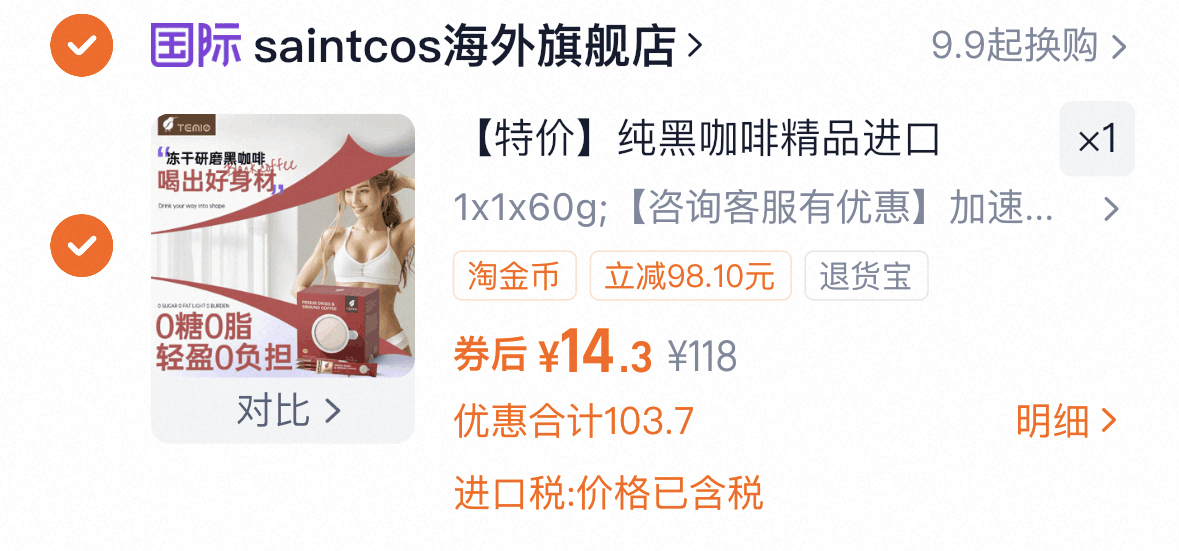Open the 9.9起换购 promotion

1016,47
